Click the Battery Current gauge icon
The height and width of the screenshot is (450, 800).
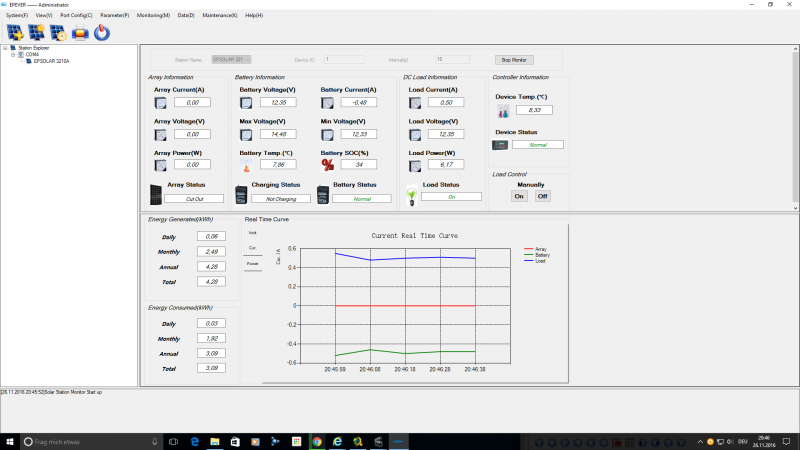point(327,103)
